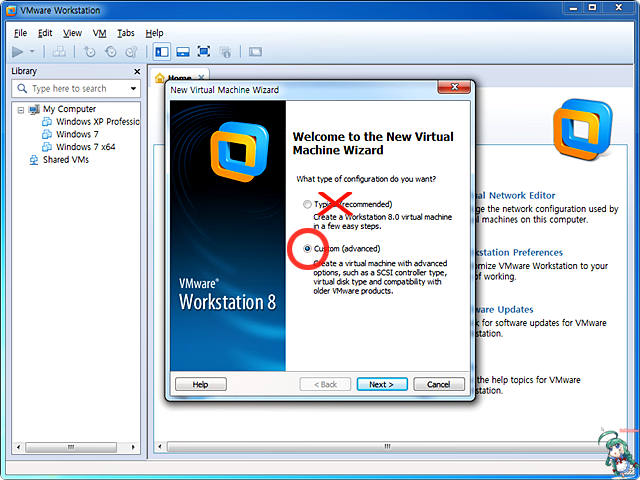The image size is (640, 480).
Task: Open the Virtual Network Editor link
Action: pos(516,196)
